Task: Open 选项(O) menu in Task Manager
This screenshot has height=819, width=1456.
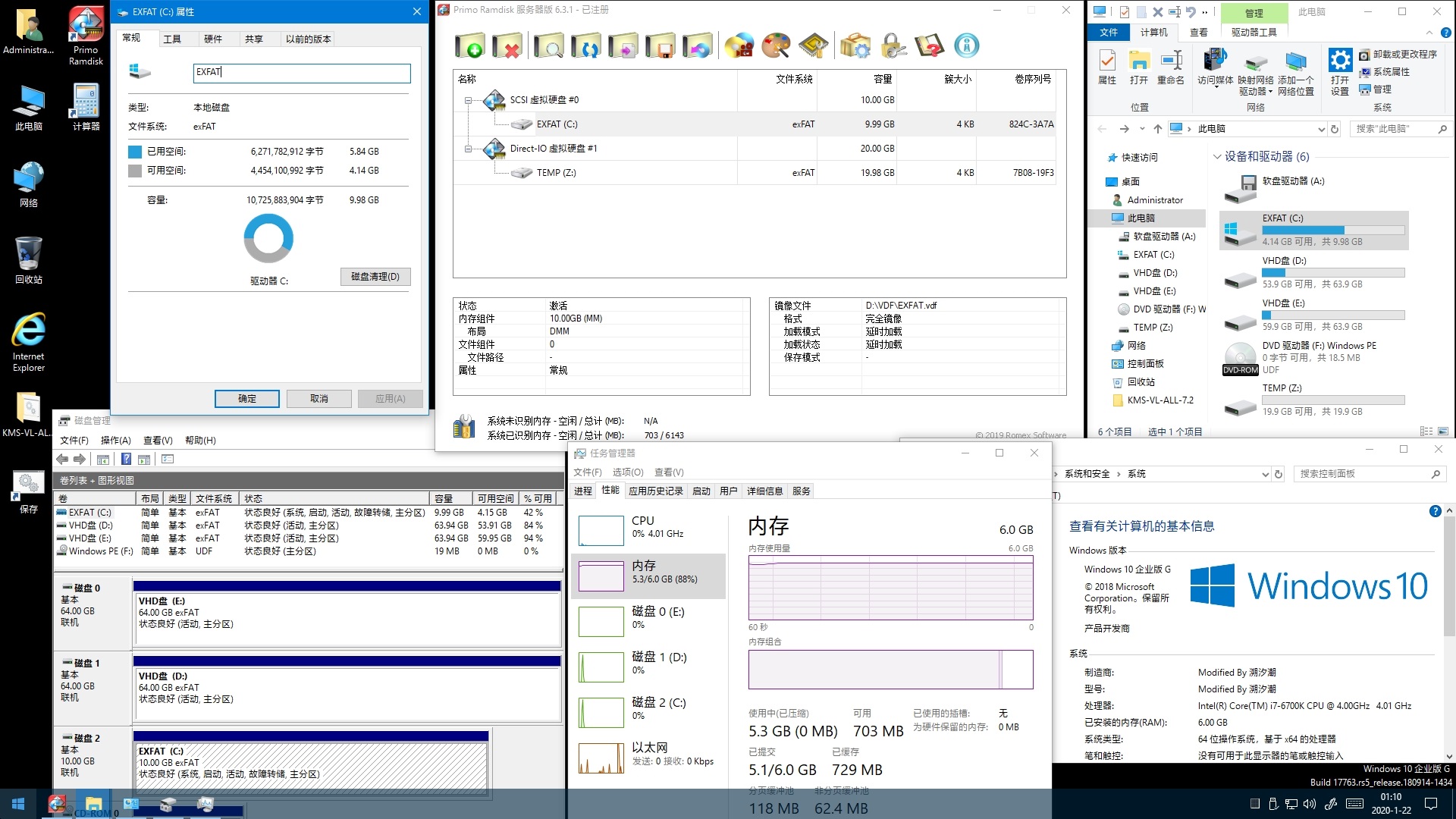Action: [628, 472]
